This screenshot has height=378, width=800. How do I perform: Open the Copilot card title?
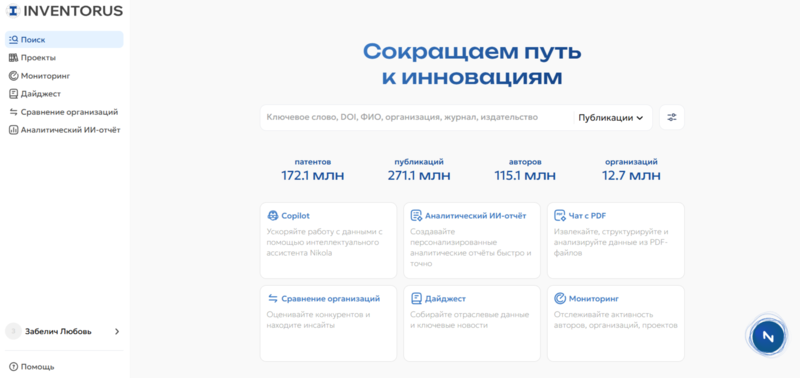(x=295, y=216)
